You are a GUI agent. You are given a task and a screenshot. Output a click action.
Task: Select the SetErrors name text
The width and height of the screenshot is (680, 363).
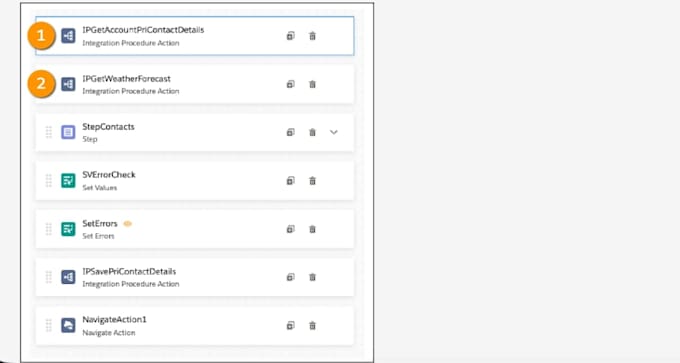[x=100, y=223]
